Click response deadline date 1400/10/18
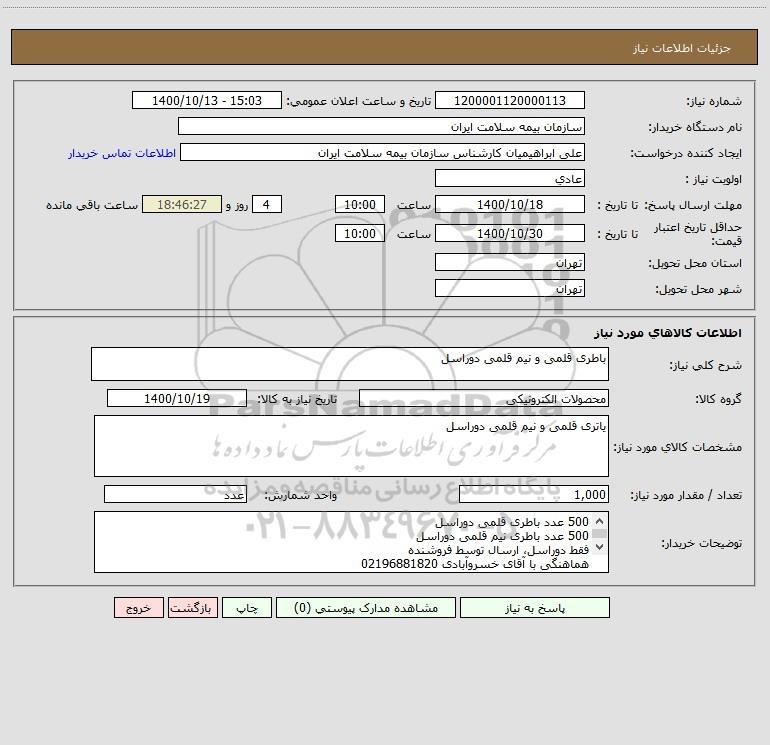 pyautogui.click(x=510, y=204)
